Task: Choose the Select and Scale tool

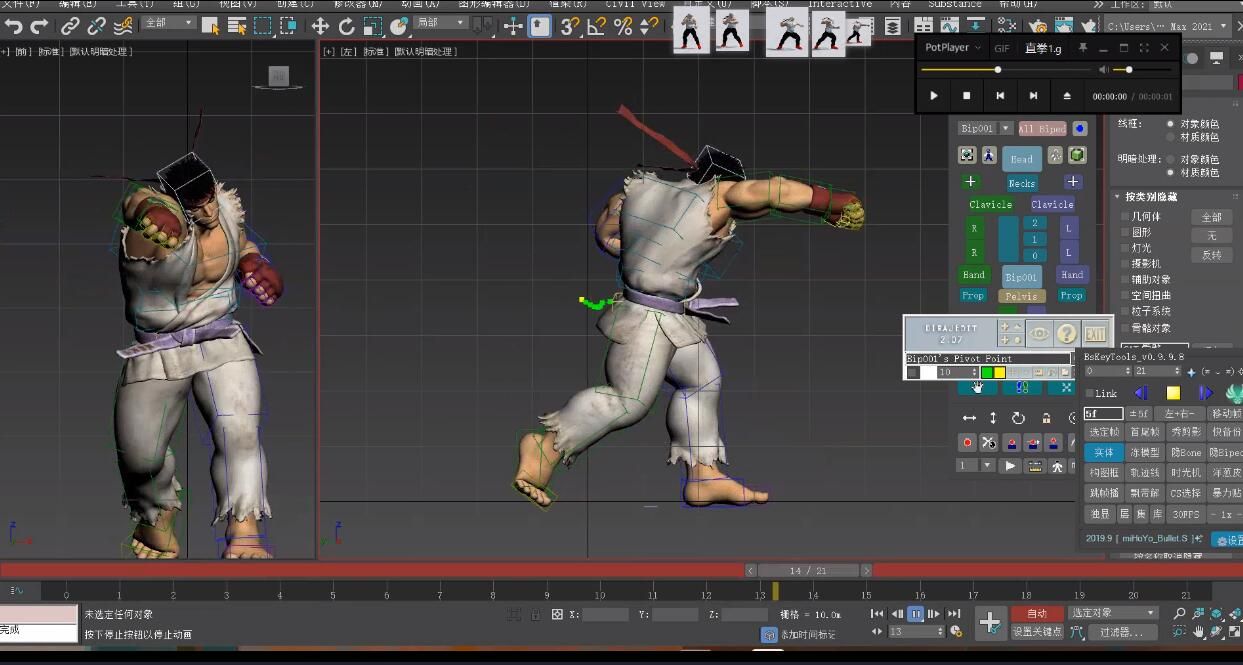Action: 372,26
